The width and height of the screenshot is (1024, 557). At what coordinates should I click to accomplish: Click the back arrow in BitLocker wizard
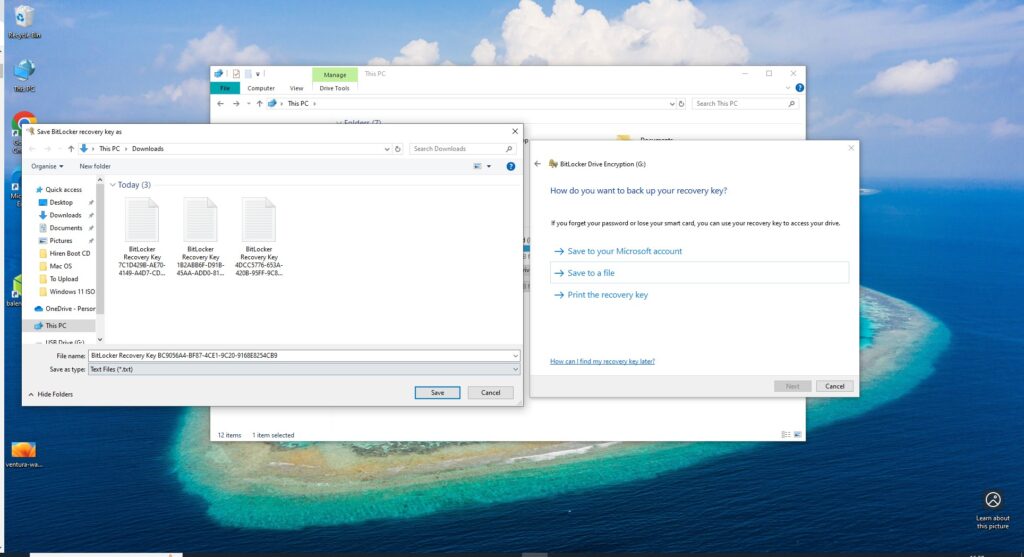537,164
